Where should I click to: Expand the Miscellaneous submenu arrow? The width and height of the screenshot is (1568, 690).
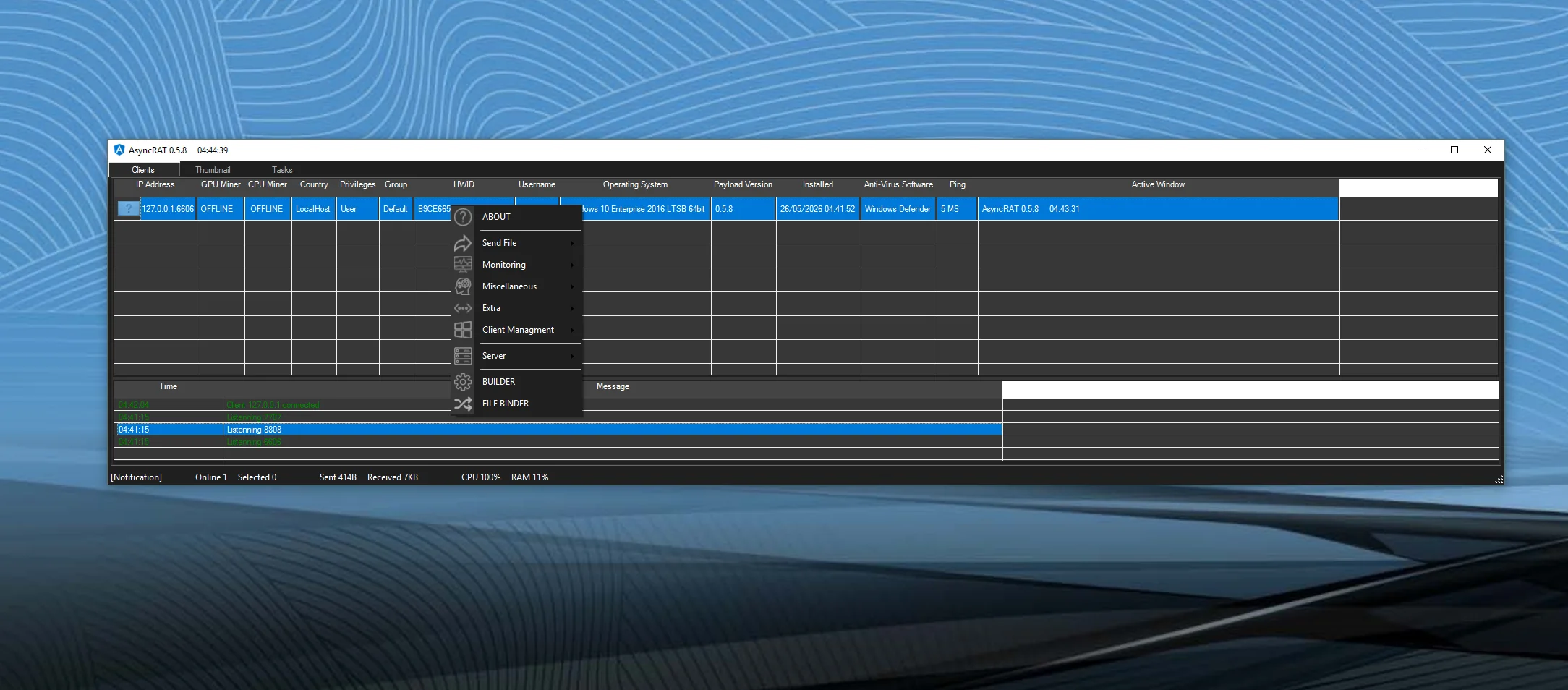pyautogui.click(x=572, y=286)
